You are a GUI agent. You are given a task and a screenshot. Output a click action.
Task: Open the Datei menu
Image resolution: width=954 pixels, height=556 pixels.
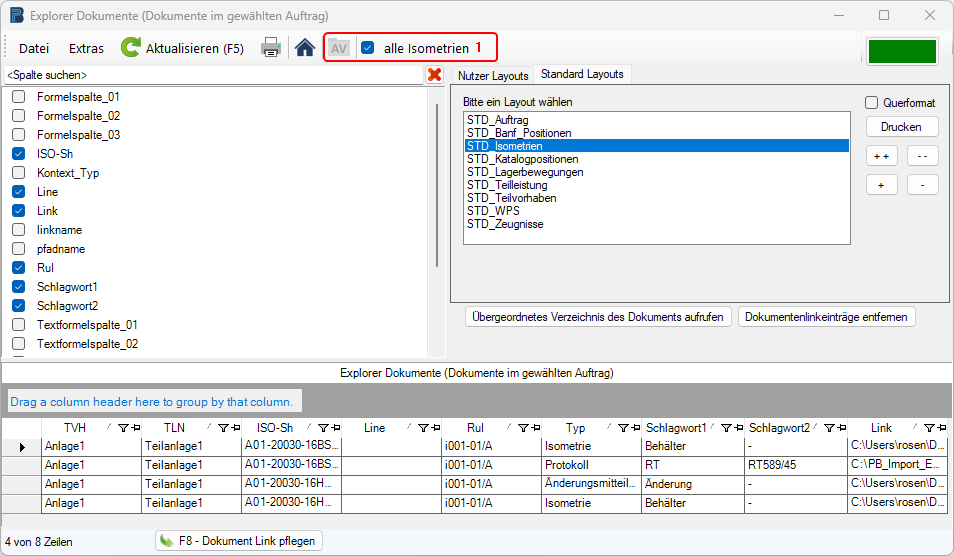[34, 48]
